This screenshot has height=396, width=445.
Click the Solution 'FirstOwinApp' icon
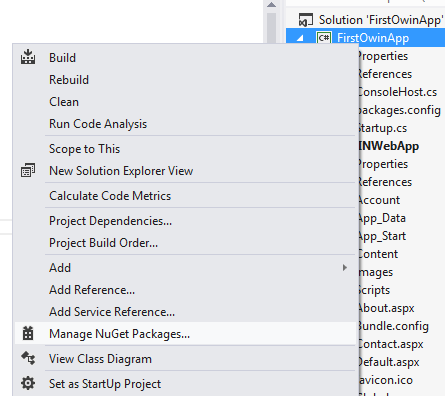coord(306,20)
